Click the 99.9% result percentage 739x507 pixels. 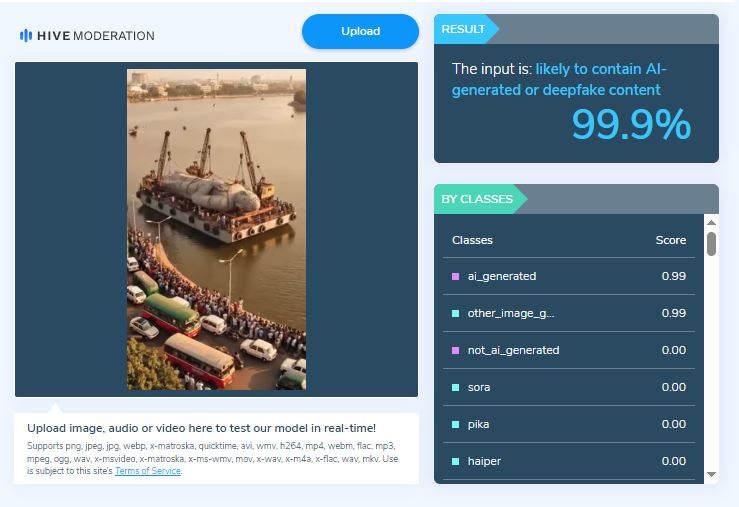[x=631, y=125]
